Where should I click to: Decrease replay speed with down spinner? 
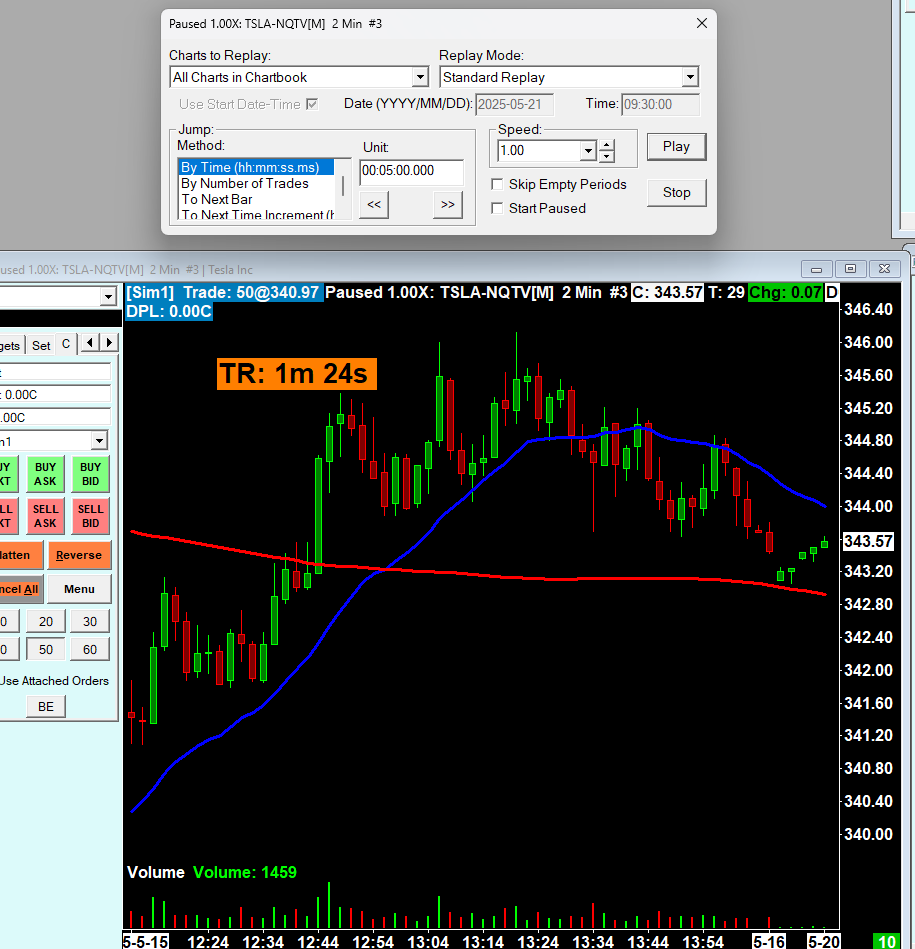607,157
